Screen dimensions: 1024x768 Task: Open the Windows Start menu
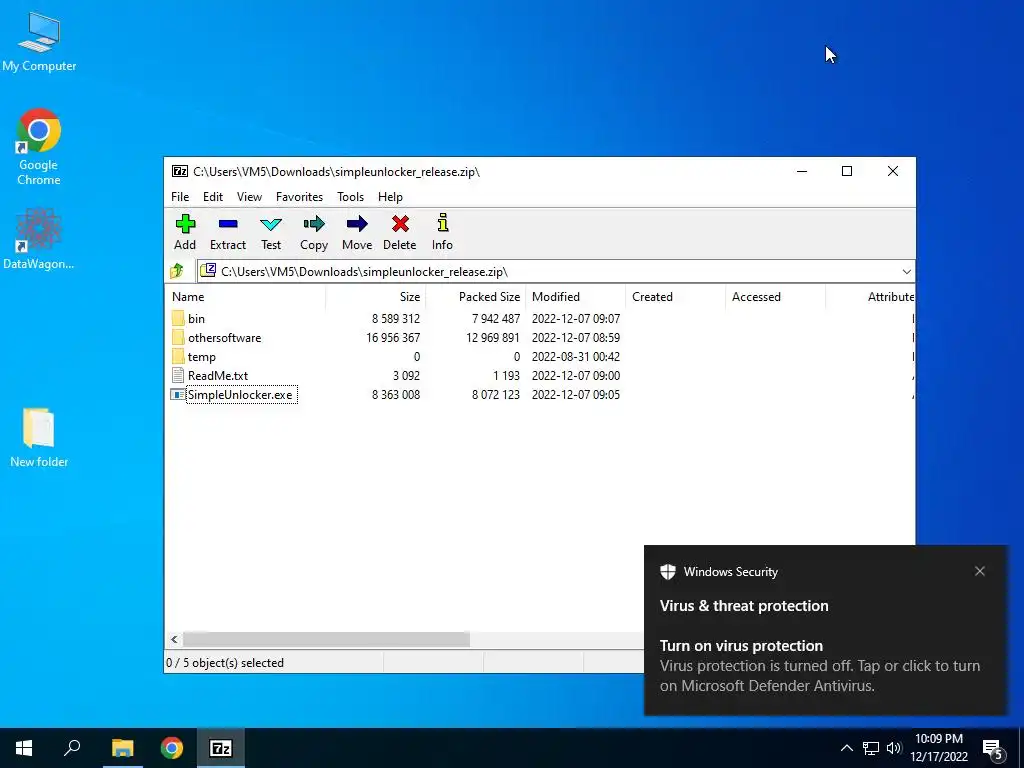click(x=24, y=748)
